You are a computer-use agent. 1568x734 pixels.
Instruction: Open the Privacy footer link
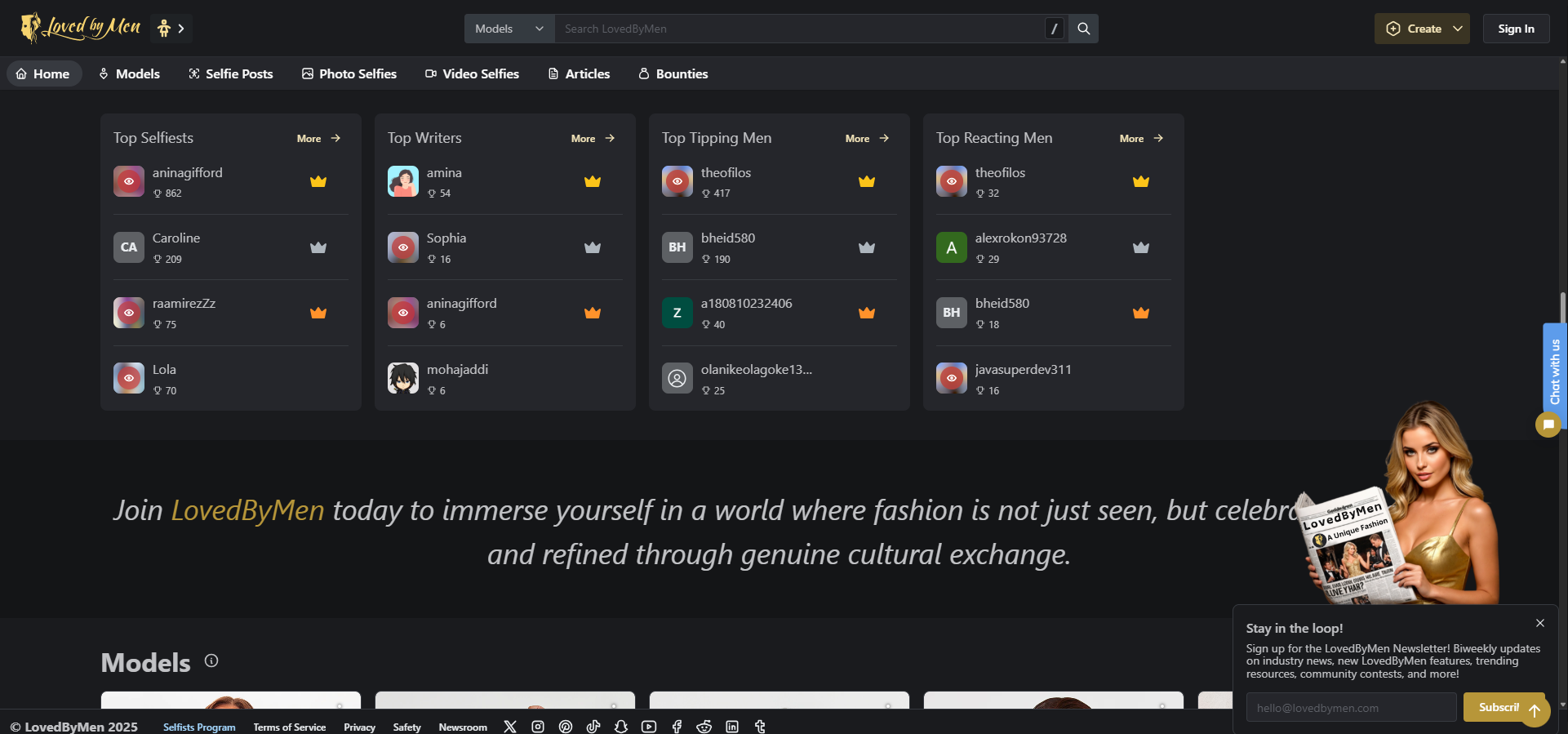pos(359,727)
